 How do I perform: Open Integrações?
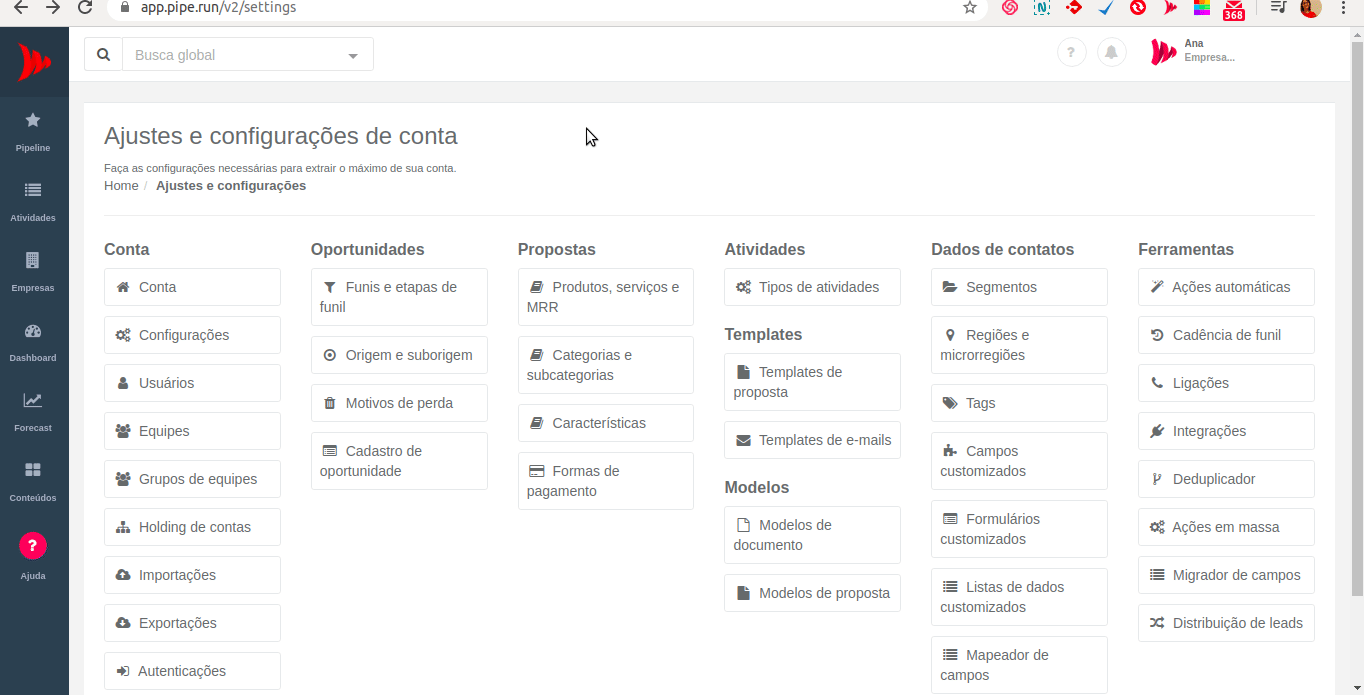pos(1226,431)
